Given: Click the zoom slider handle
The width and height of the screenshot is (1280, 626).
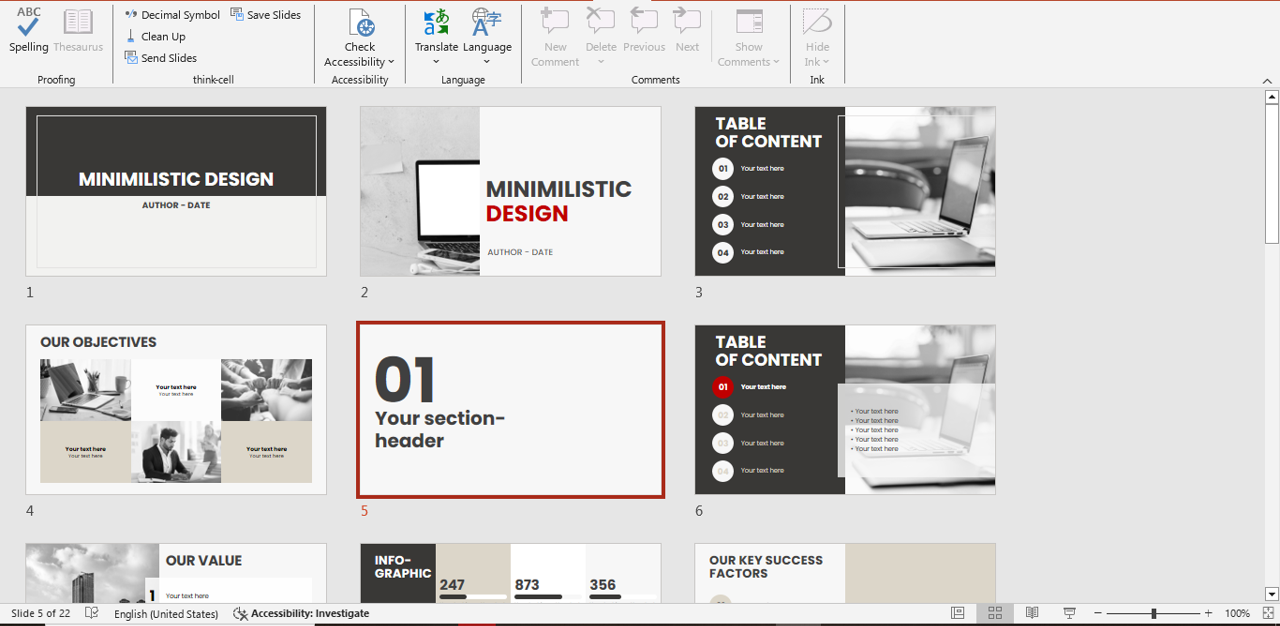Looking at the screenshot, I should (1153, 613).
